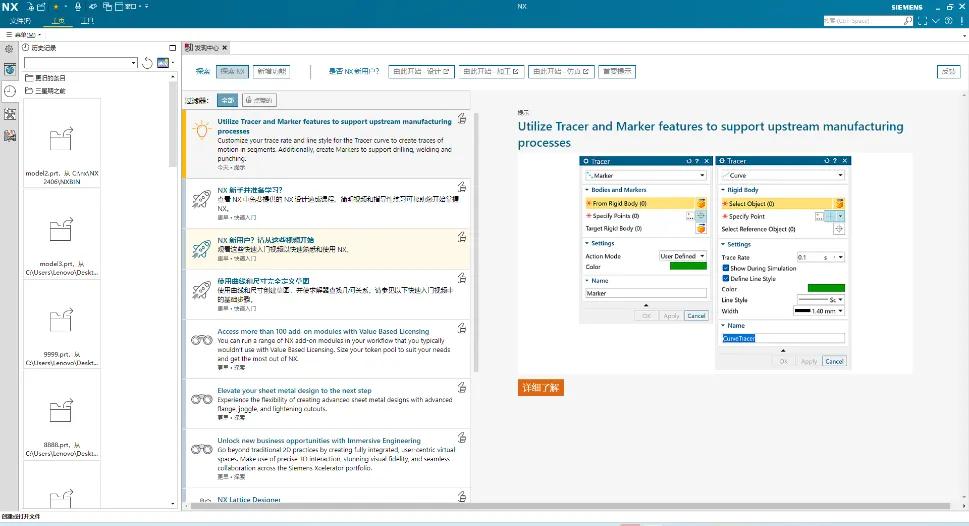The width and height of the screenshot is (969, 526).
Task: Click lock icon on Tracer and Marker tip card
Action: point(462,119)
